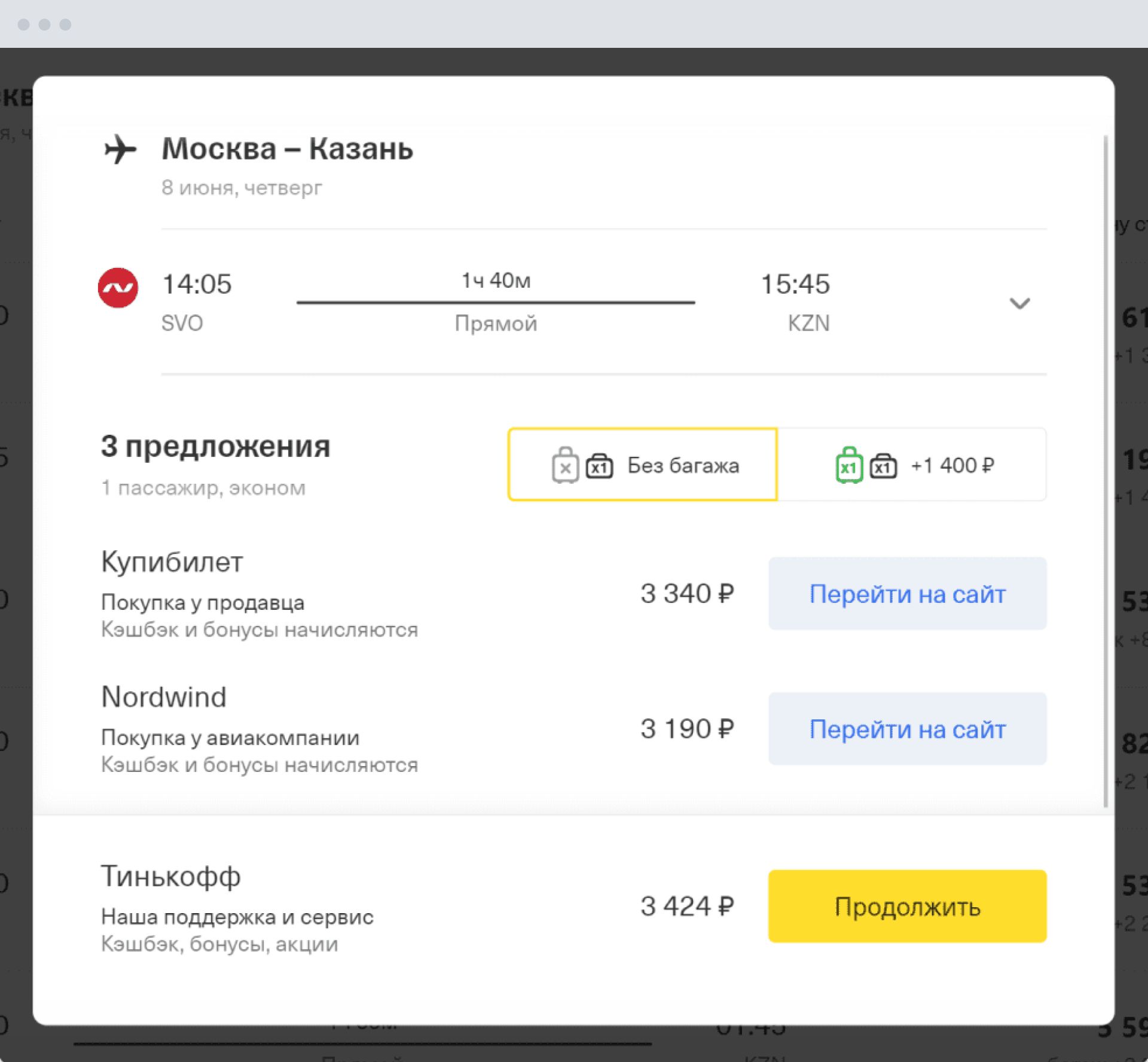Screen dimensions: 1148x1062
Task: Click 1 пассажир, эконом text
Action: [x=203, y=488]
